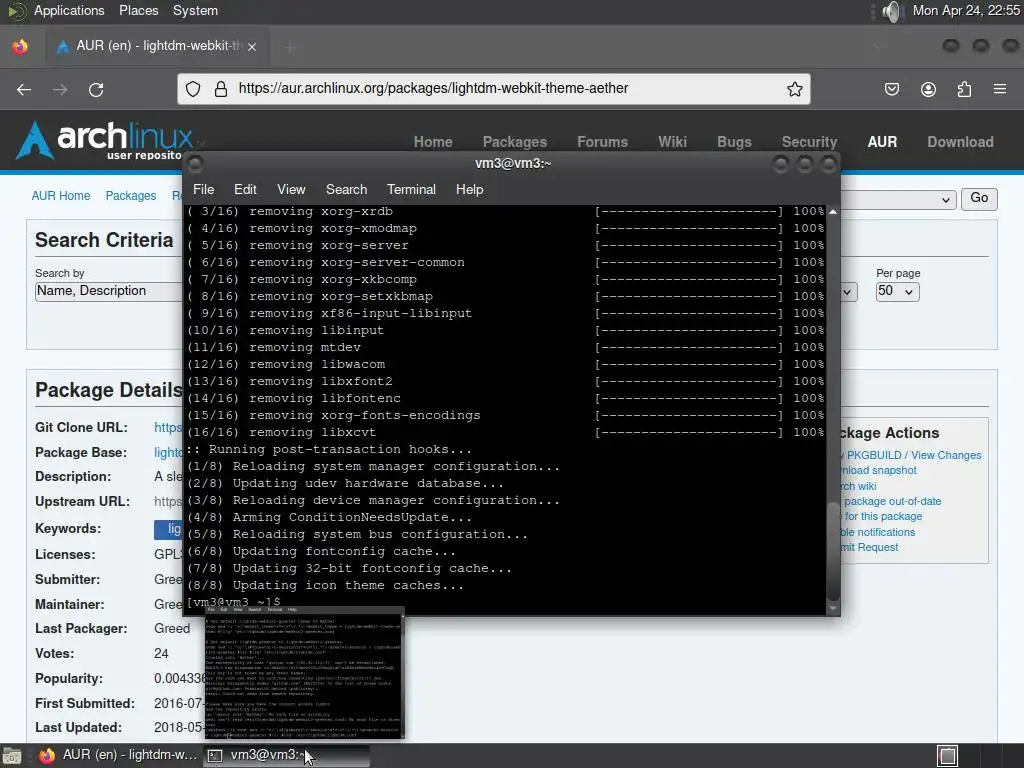Open the Per page 50 dropdown
The height and width of the screenshot is (768, 1024).
point(897,291)
